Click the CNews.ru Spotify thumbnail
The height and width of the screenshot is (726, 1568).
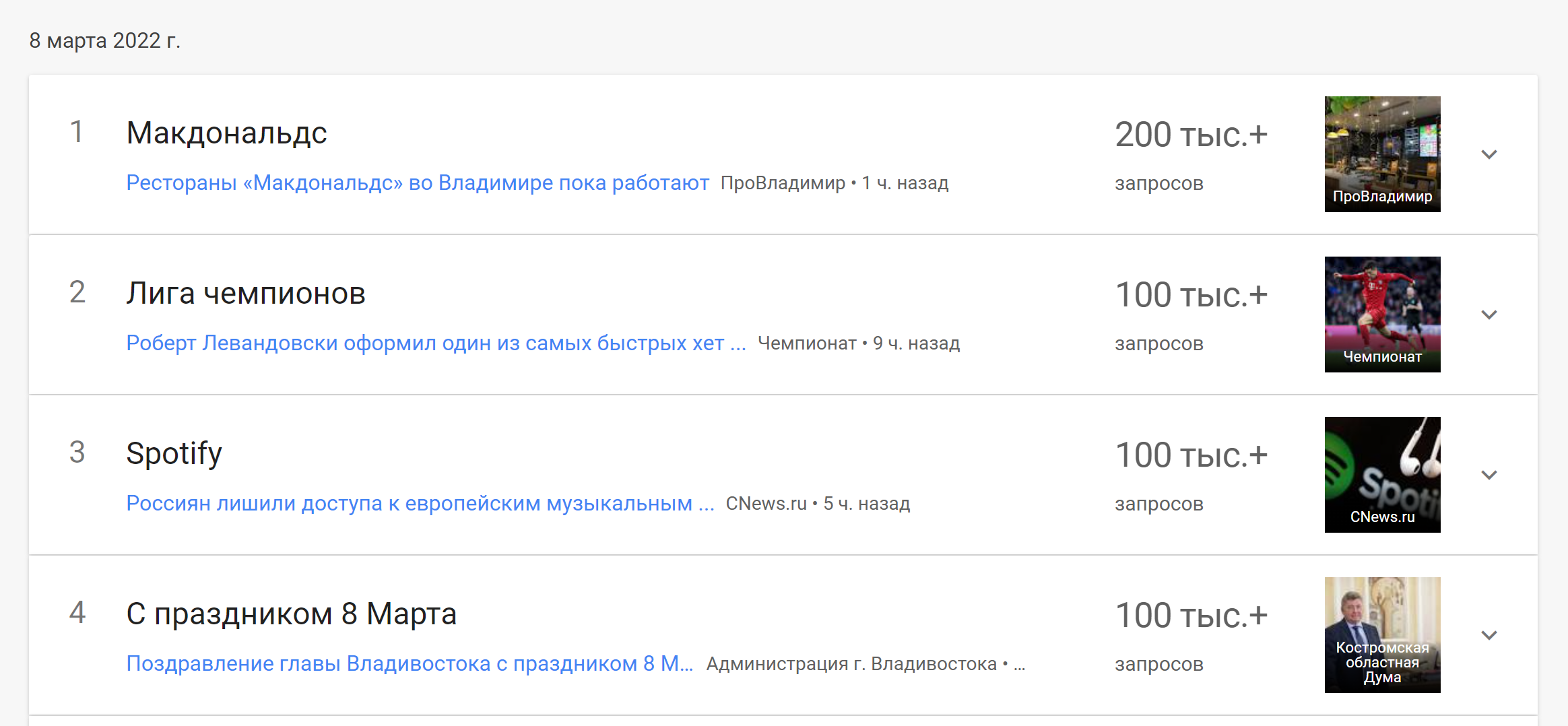[1382, 475]
